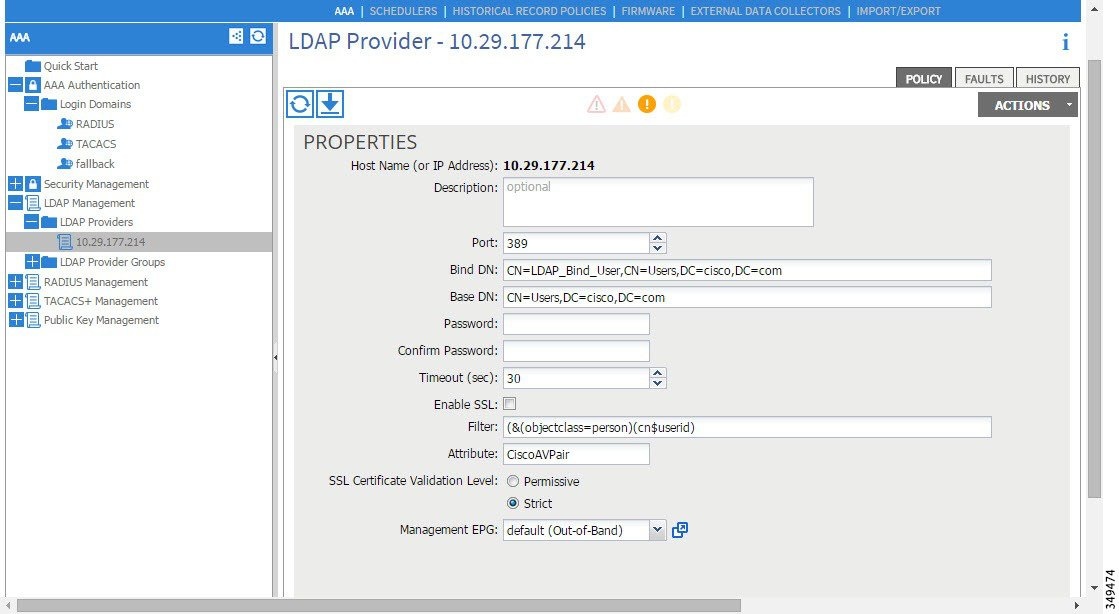Click the red critical fault triangle icon
1119x614 pixels.
[596, 105]
